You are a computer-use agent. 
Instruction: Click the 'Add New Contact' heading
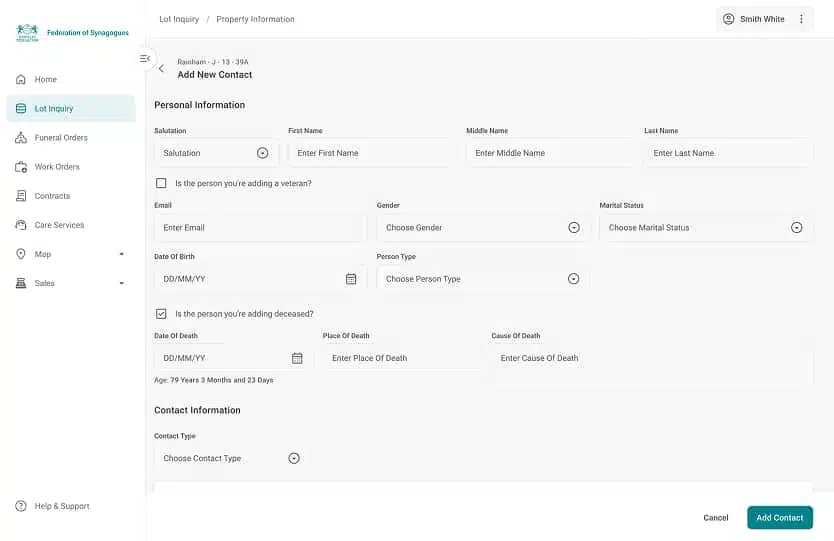(215, 75)
